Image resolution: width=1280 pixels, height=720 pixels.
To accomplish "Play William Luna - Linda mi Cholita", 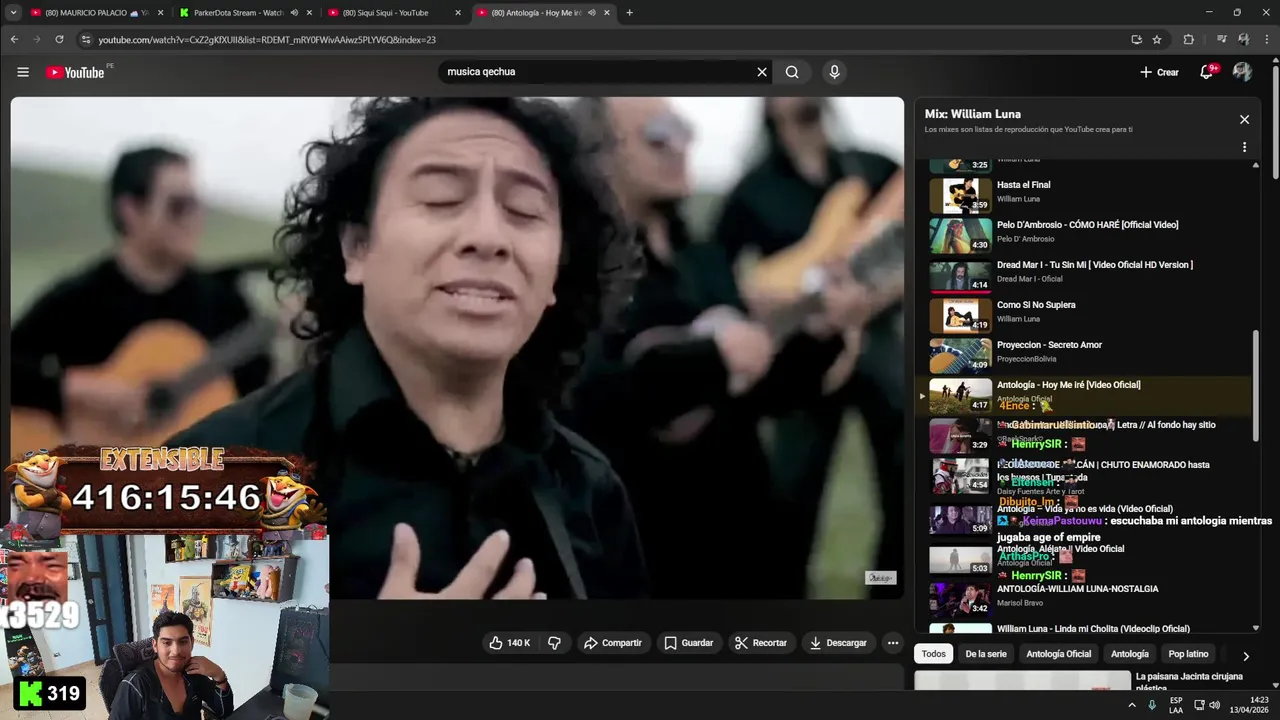I will [x=1085, y=629].
